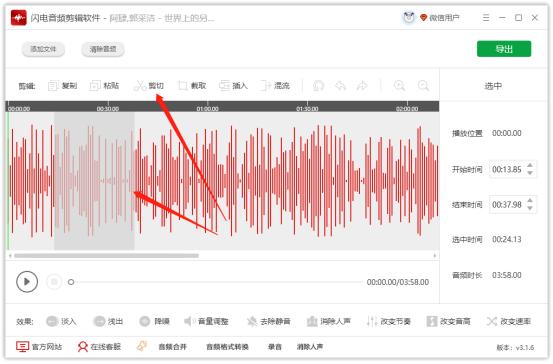Screen dimensions: 553x364
Task: Click the 选中时间 value 00:24.13
Action: [x=507, y=239]
